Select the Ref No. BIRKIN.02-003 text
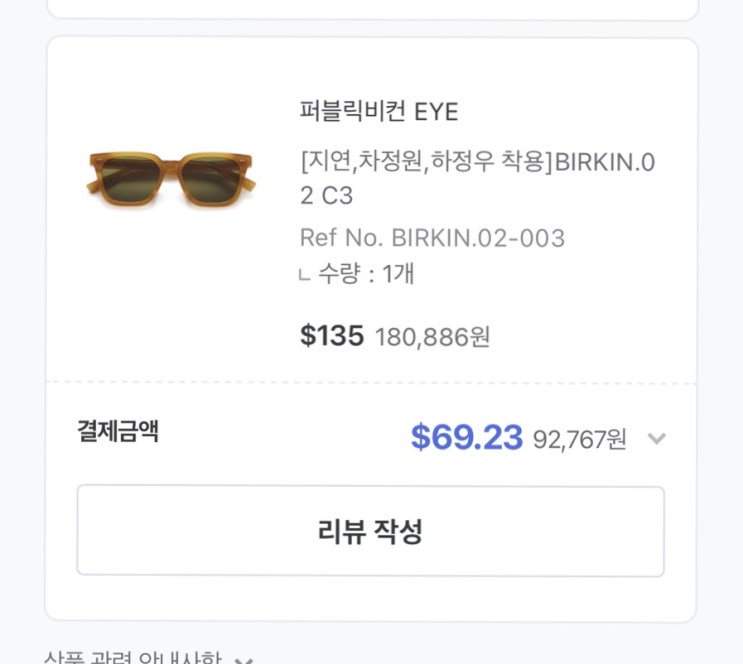Viewport: 743px width, 664px height. tap(432, 238)
